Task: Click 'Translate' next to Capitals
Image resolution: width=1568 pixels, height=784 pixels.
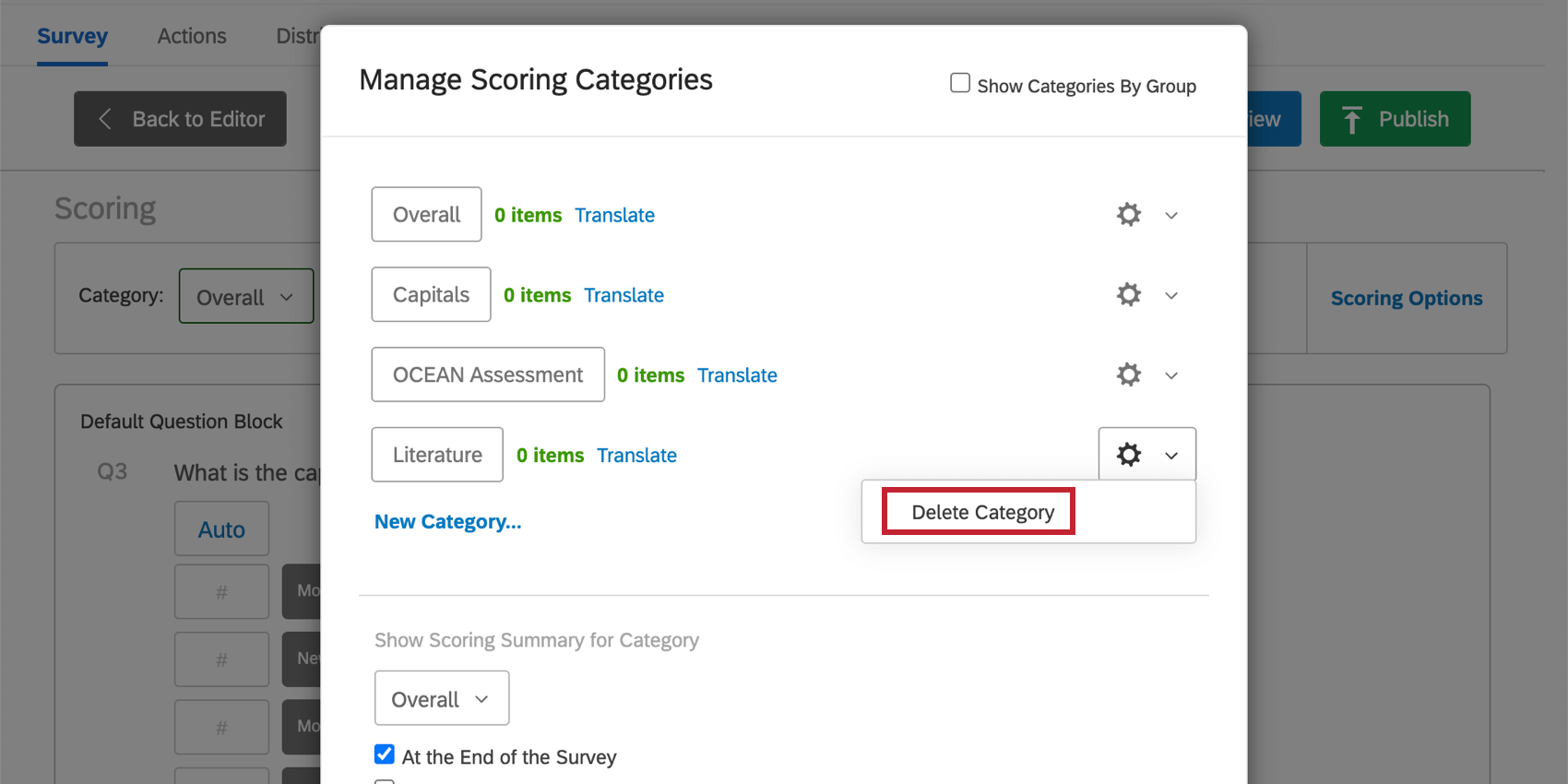Action: [x=624, y=295]
